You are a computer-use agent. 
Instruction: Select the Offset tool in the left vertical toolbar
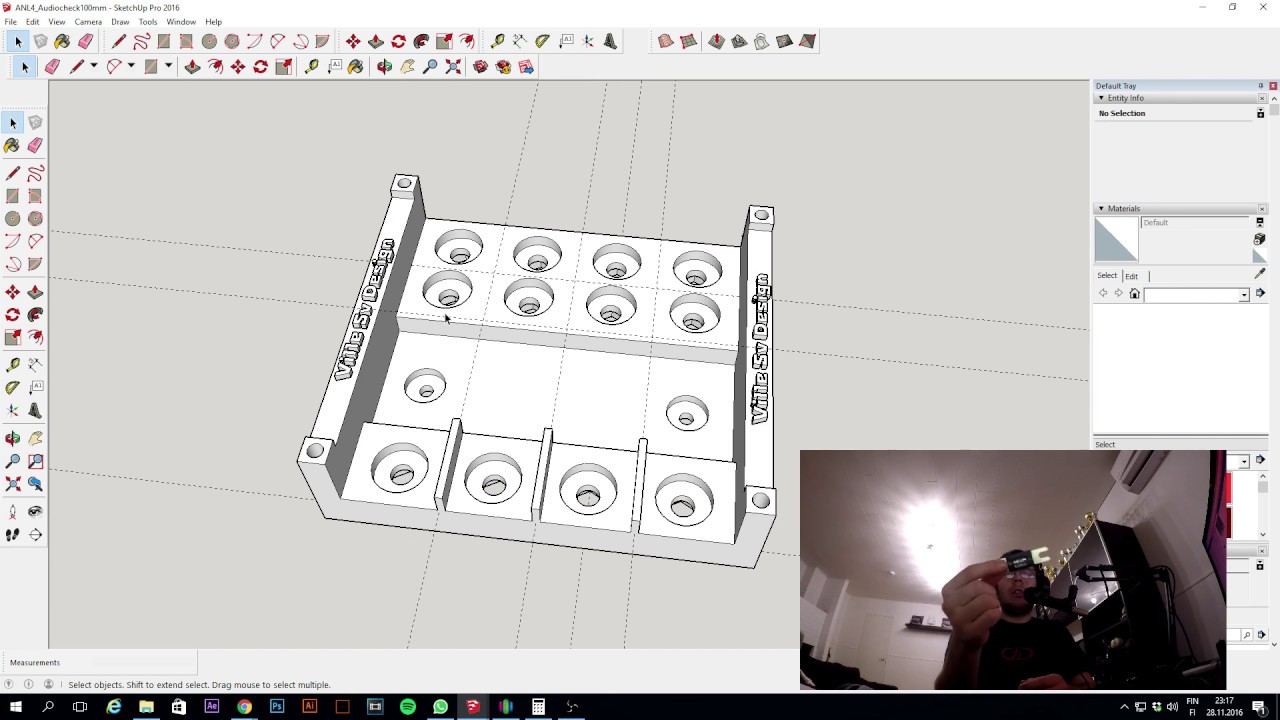(35, 338)
